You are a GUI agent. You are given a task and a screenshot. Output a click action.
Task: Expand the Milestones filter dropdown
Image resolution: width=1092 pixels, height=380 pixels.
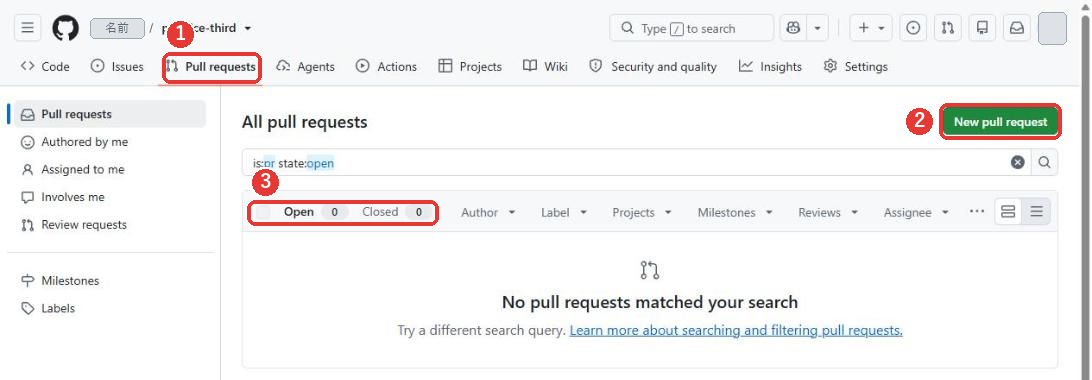point(735,212)
